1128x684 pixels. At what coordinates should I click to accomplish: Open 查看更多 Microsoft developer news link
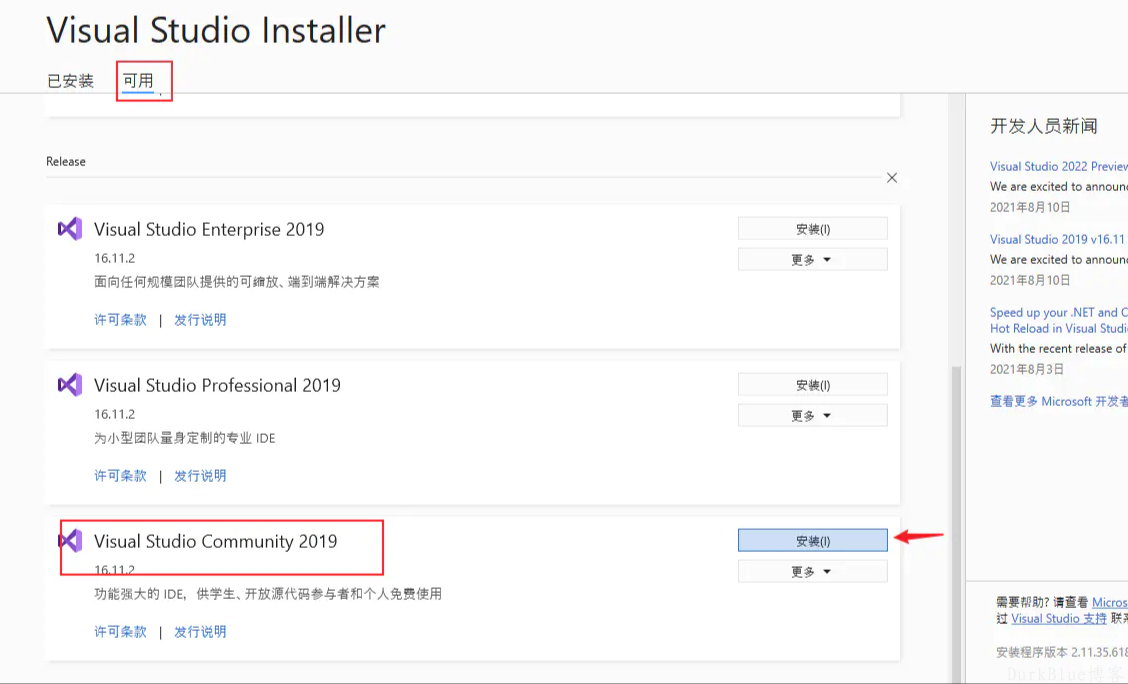pyautogui.click(x=1058, y=401)
